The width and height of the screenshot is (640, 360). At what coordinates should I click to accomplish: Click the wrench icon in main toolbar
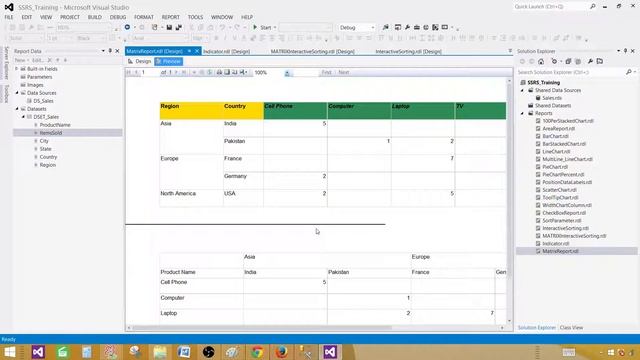407,27
